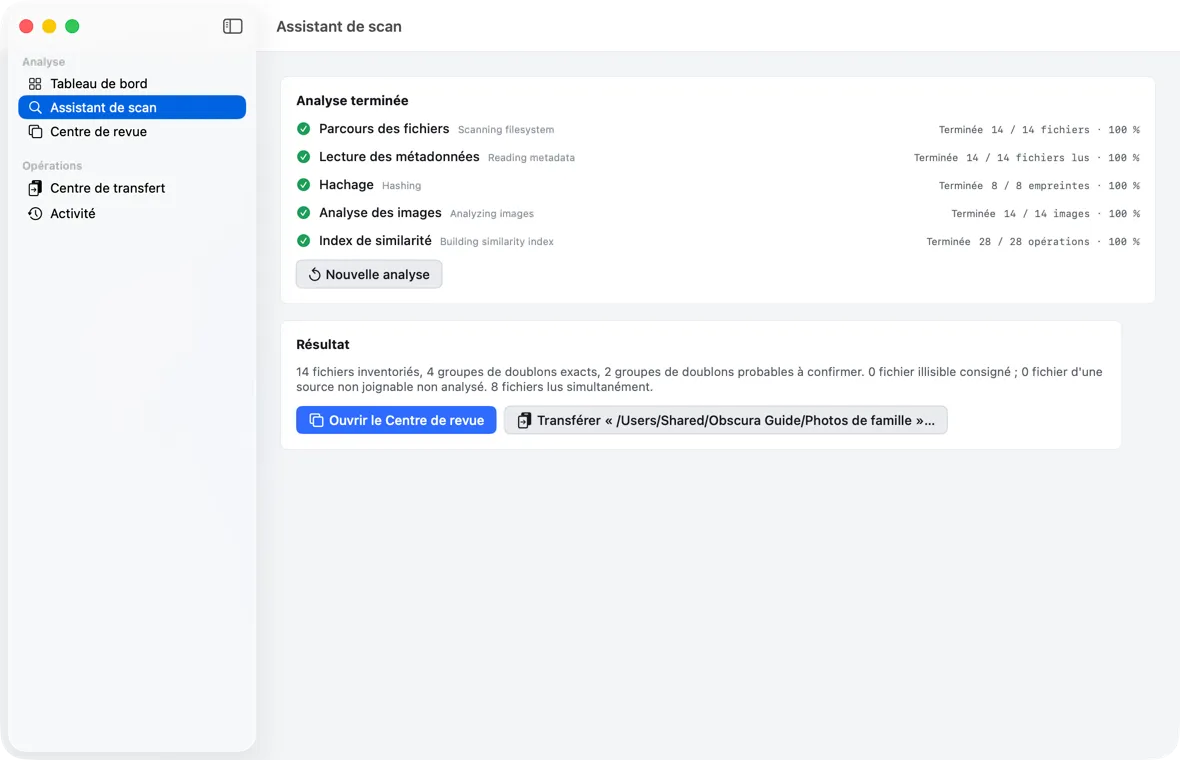Click the Activité clock icon
This screenshot has width=1180, height=760.
pyautogui.click(x=35, y=214)
